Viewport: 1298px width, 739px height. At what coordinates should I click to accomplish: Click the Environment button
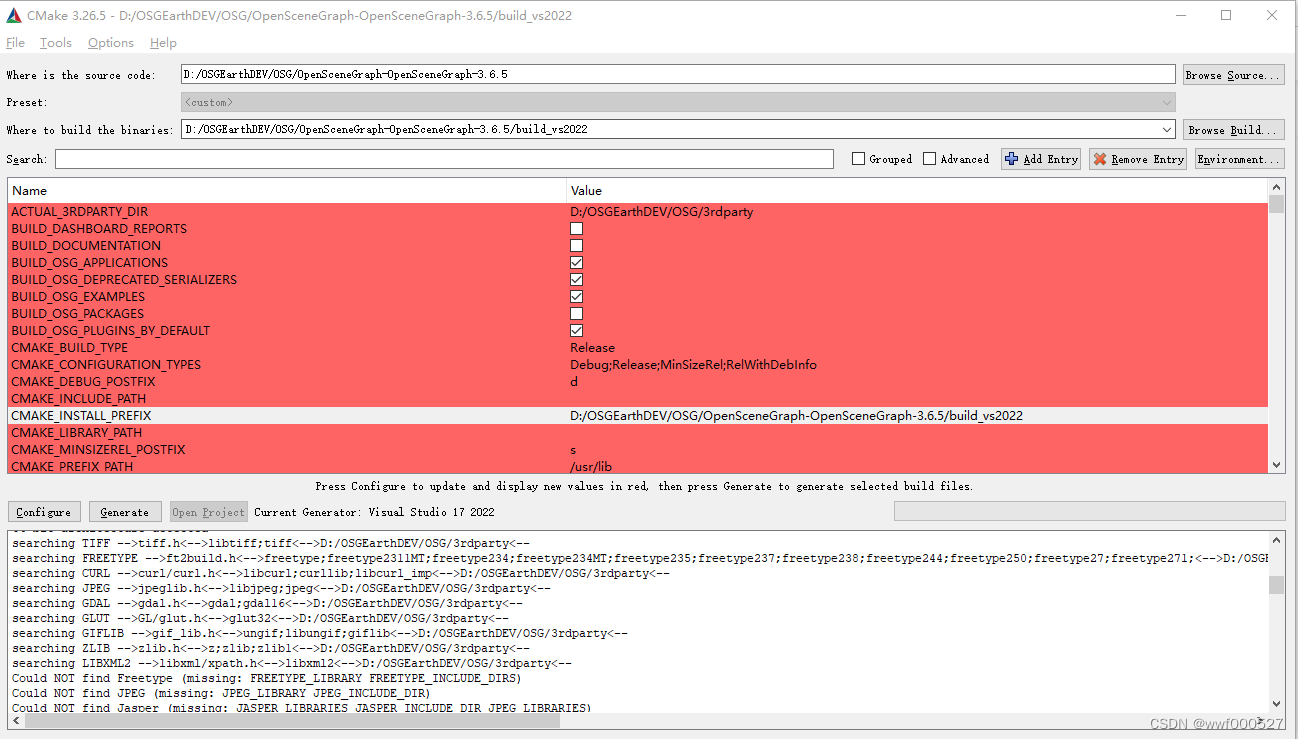point(1239,159)
